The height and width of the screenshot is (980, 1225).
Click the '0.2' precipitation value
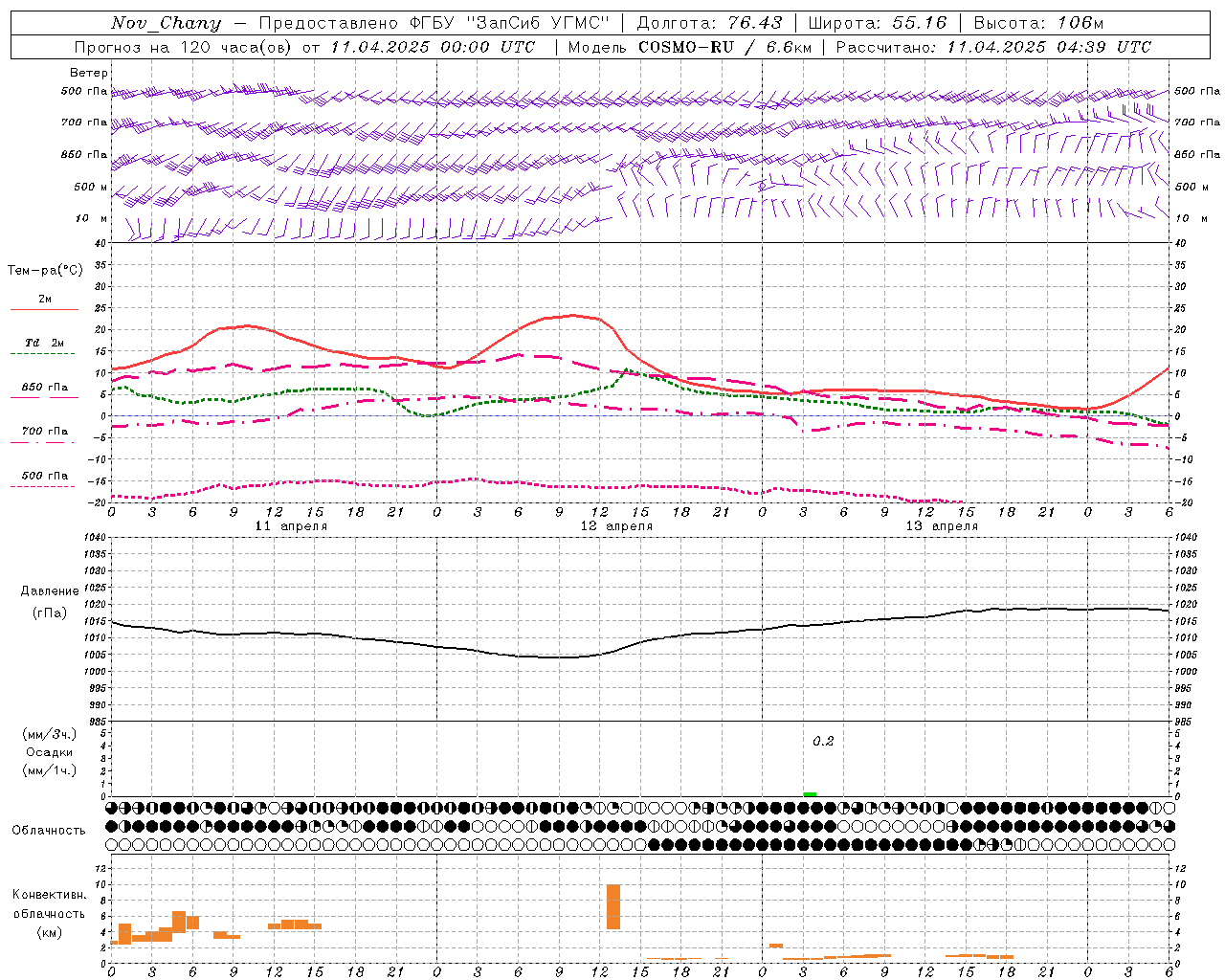(x=823, y=742)
